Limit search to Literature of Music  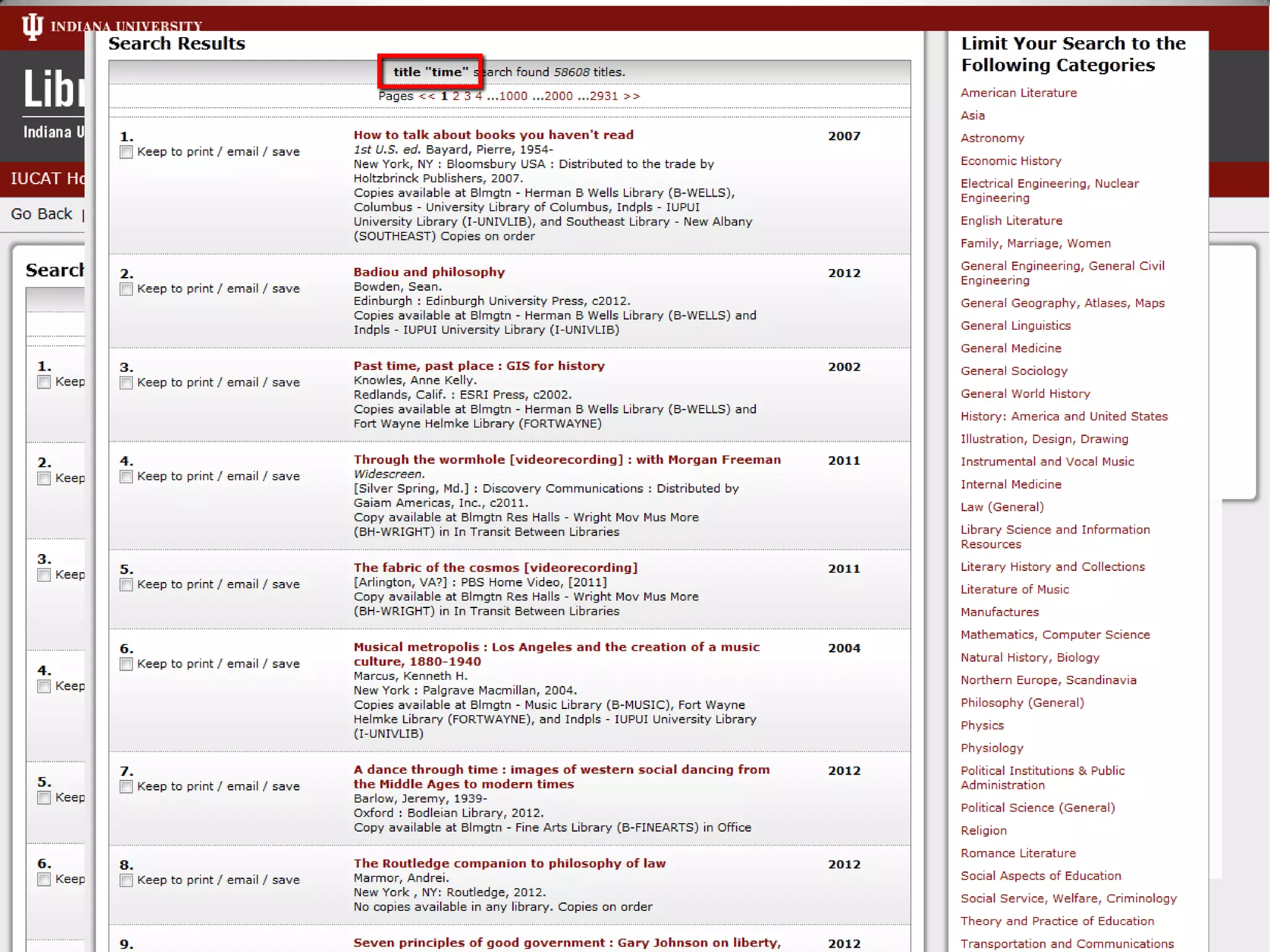(x=1015, y=589)
